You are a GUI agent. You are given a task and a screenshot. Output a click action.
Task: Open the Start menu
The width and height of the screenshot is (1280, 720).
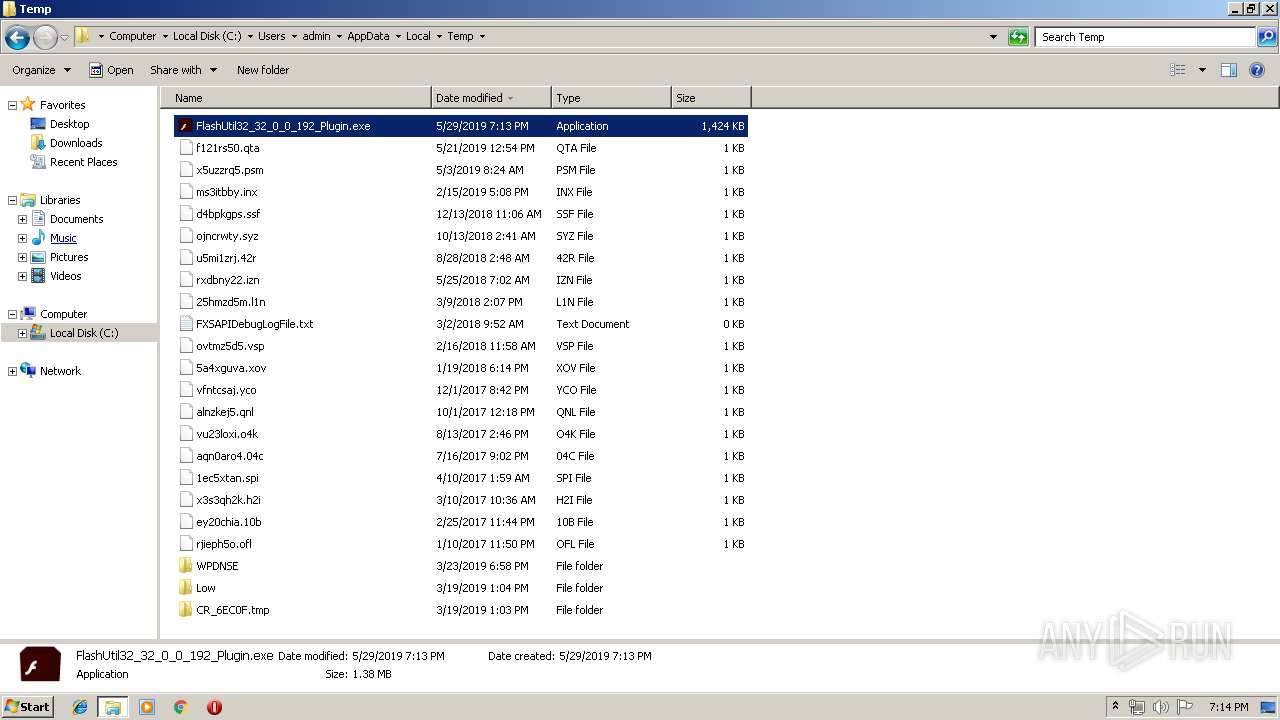tap(27, 707)
